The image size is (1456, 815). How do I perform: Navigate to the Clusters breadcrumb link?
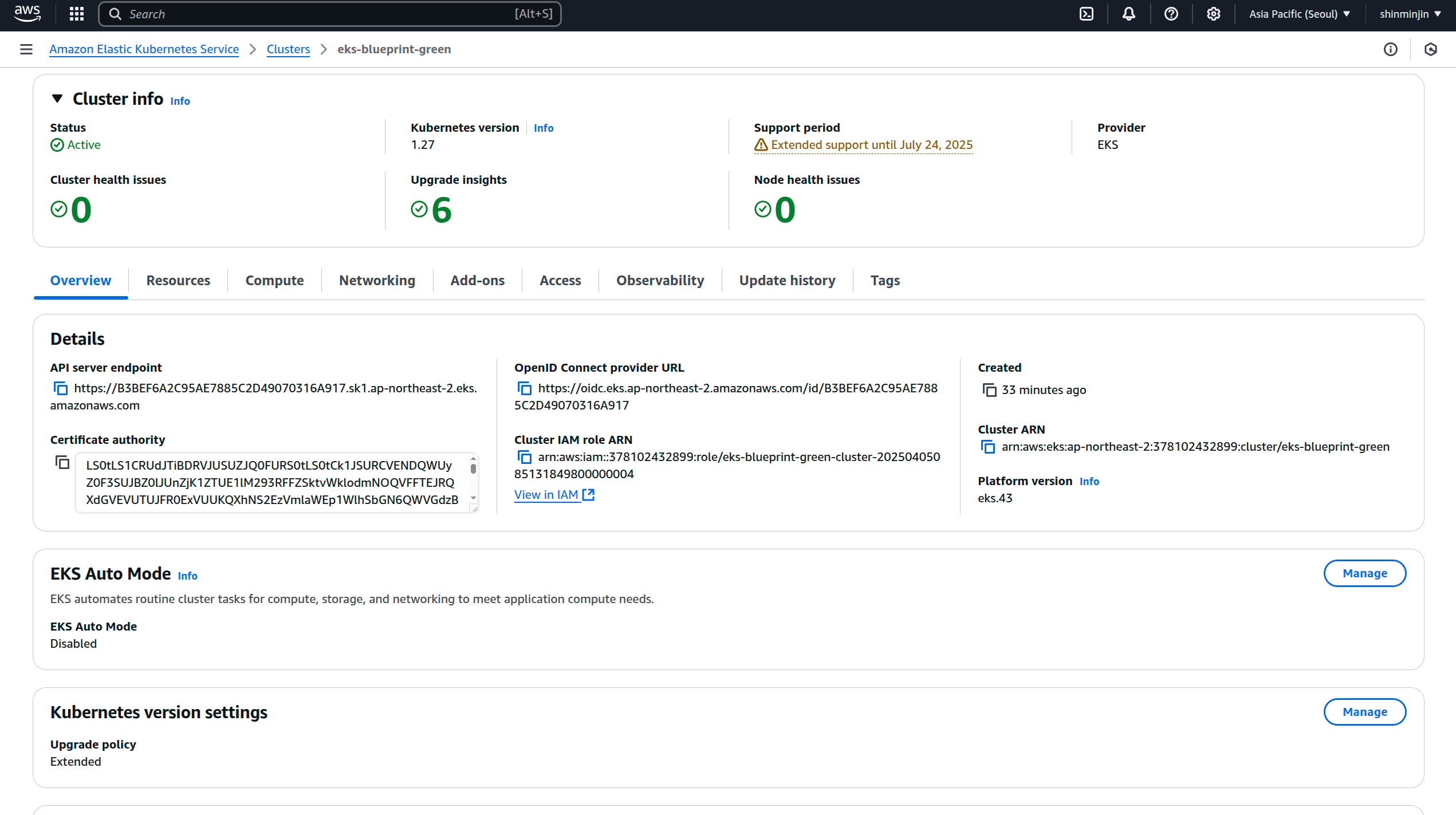288,49
